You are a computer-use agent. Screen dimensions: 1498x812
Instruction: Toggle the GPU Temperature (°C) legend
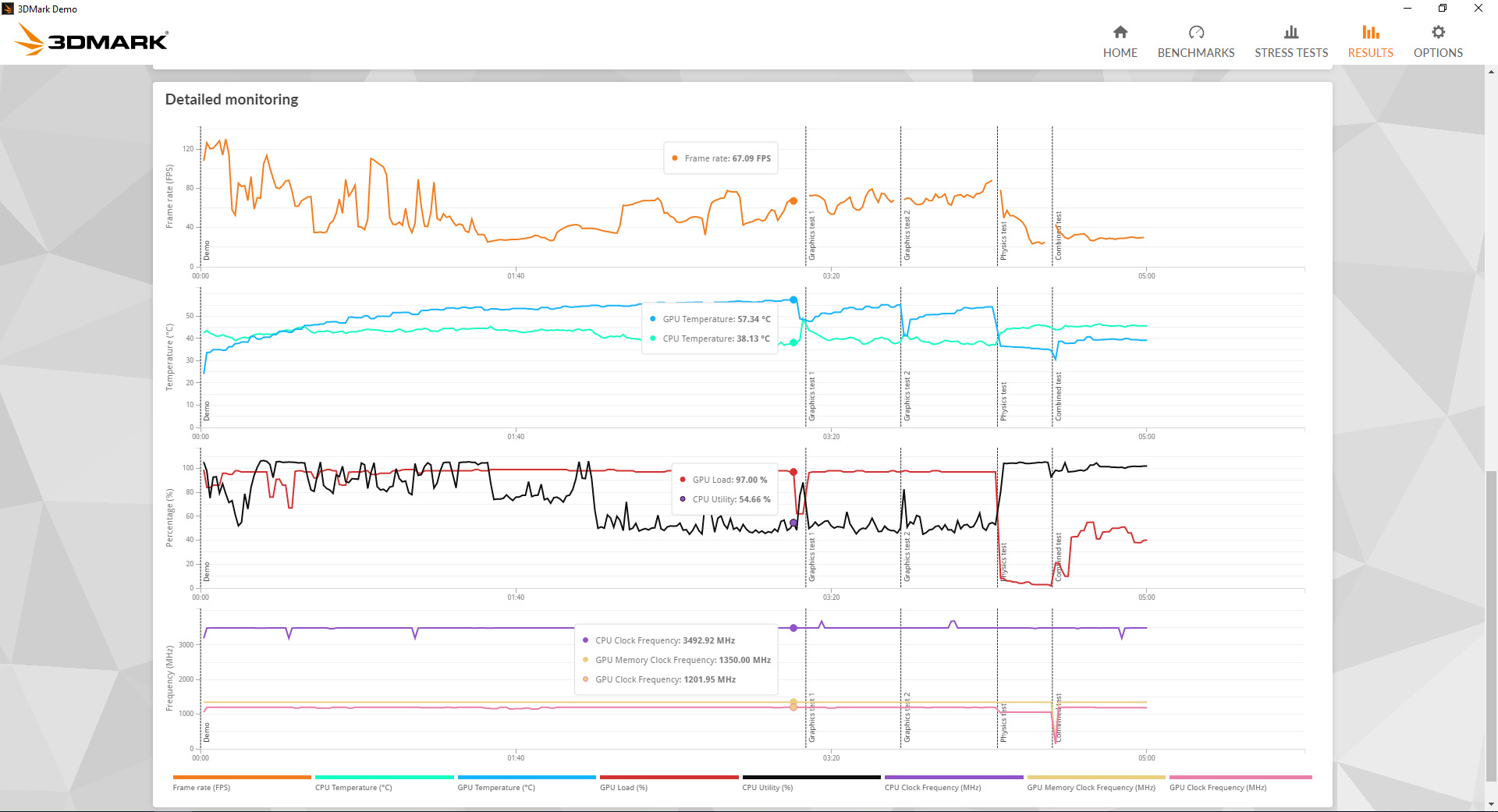527,783
